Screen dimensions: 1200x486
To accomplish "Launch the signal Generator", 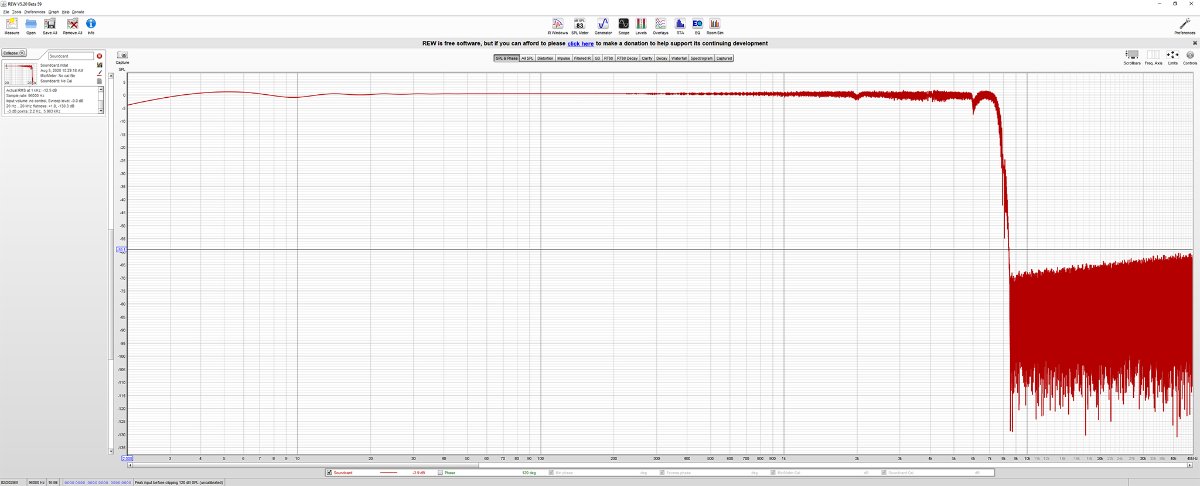I will click(603, 24).
